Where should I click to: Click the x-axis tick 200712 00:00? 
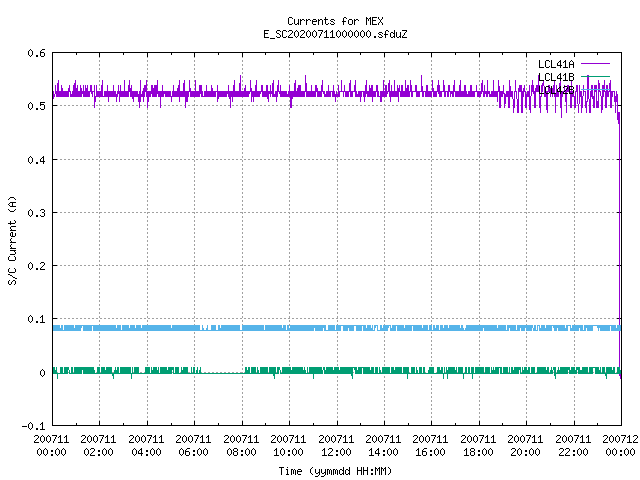(x=620, y=446)
